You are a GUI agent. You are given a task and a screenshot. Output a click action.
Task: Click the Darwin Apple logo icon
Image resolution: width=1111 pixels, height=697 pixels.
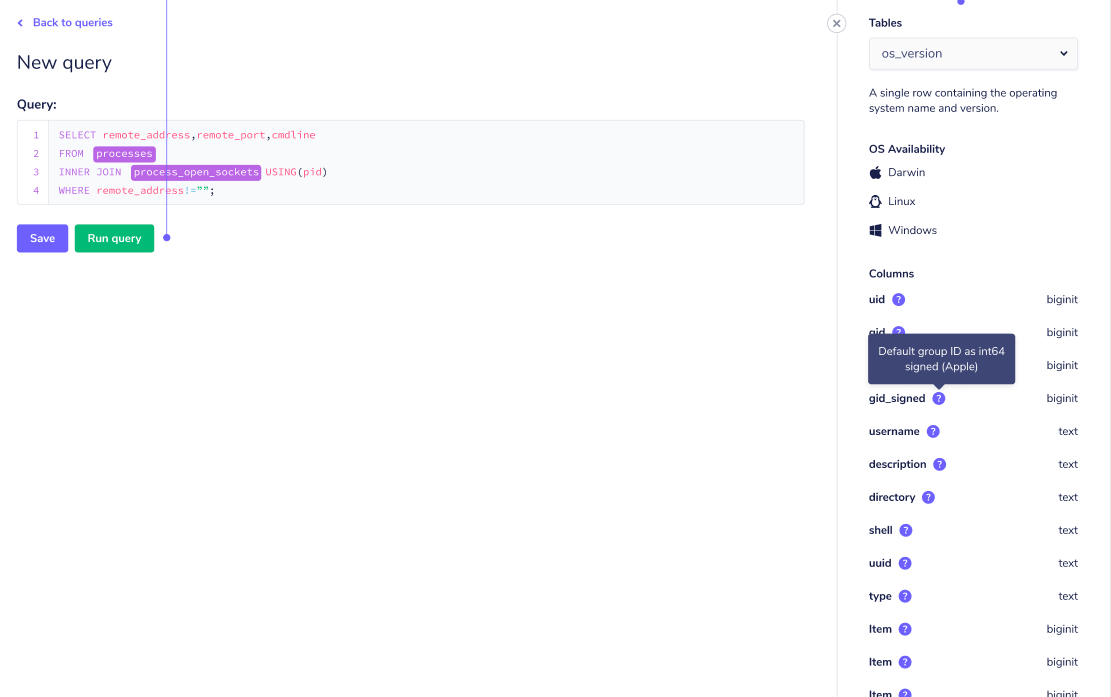pyautogui.click(x=876, y=173)
